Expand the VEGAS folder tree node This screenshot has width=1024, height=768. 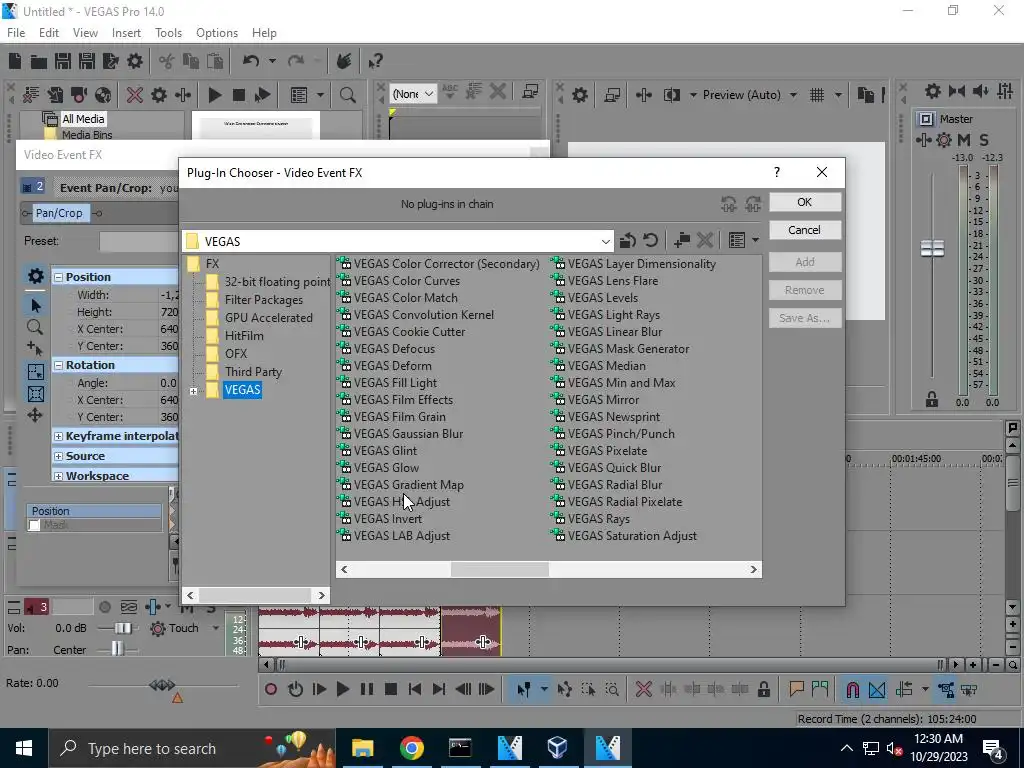pos(193,391)
